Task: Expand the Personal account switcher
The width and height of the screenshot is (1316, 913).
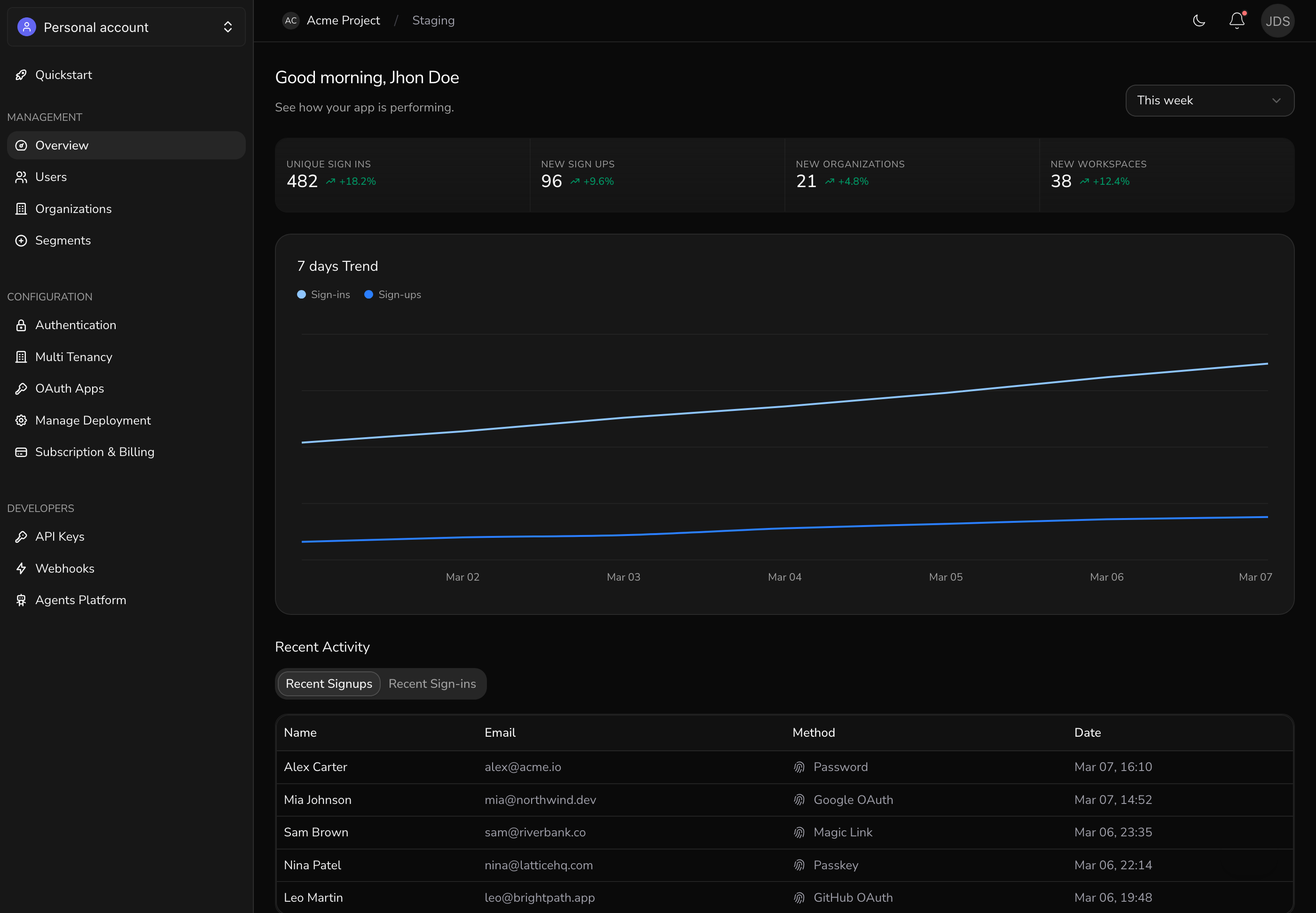Action: [126, 27]
